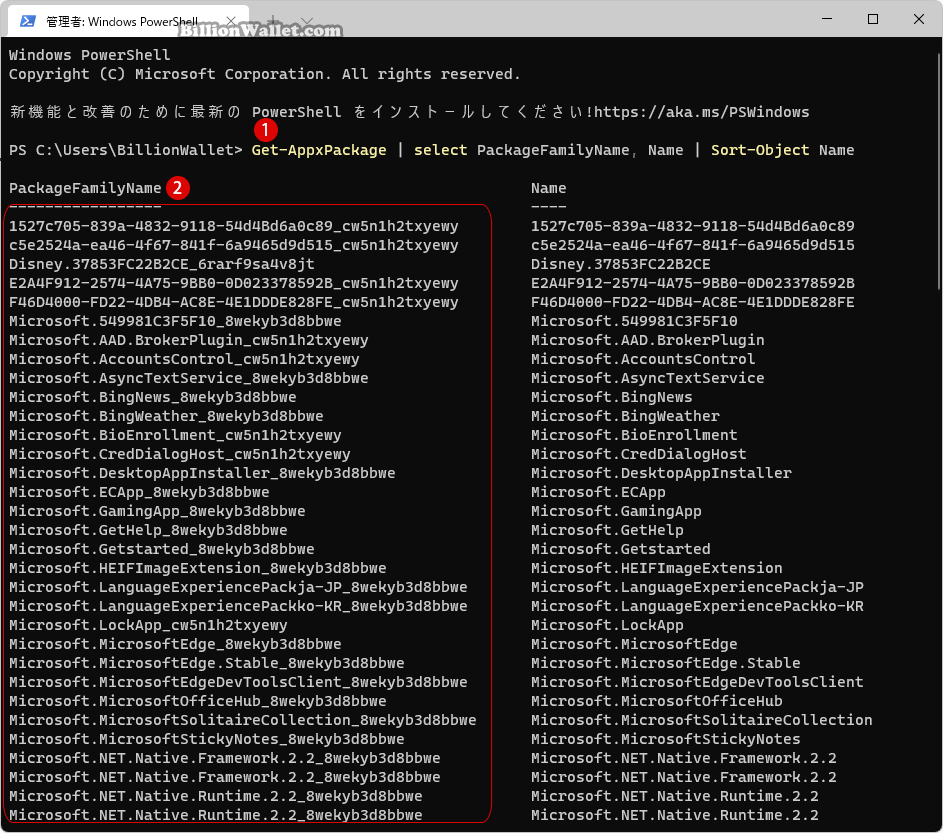Screen dimensions: 943x833
Task: Click Microsoft.AsyncTextService in the Name column
Action: coord(648,378)
